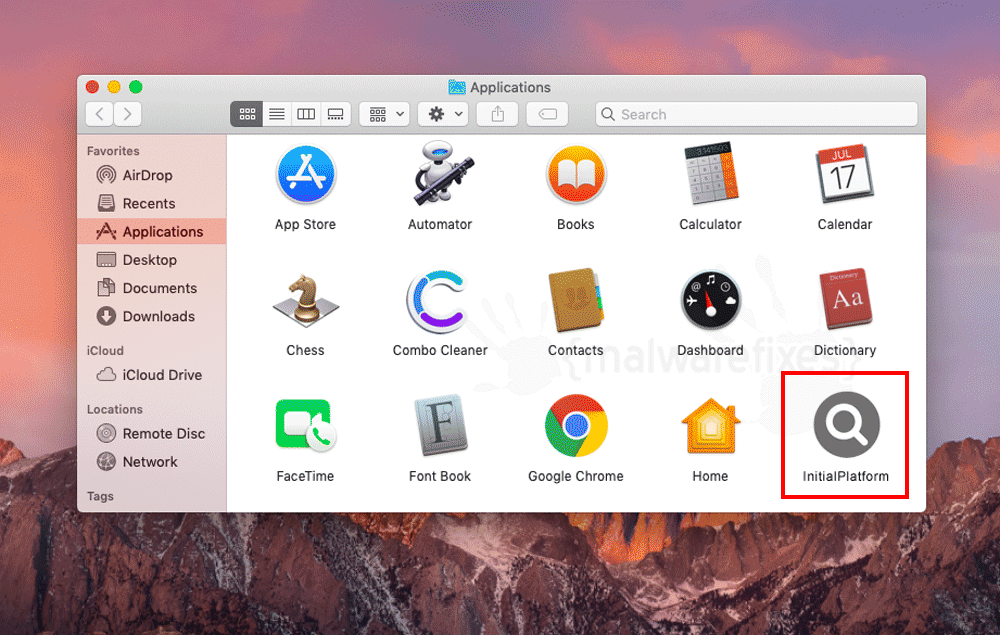Open the group-by arrangement dropdown
Viewport: 1000px width, 635px height.
384,114
